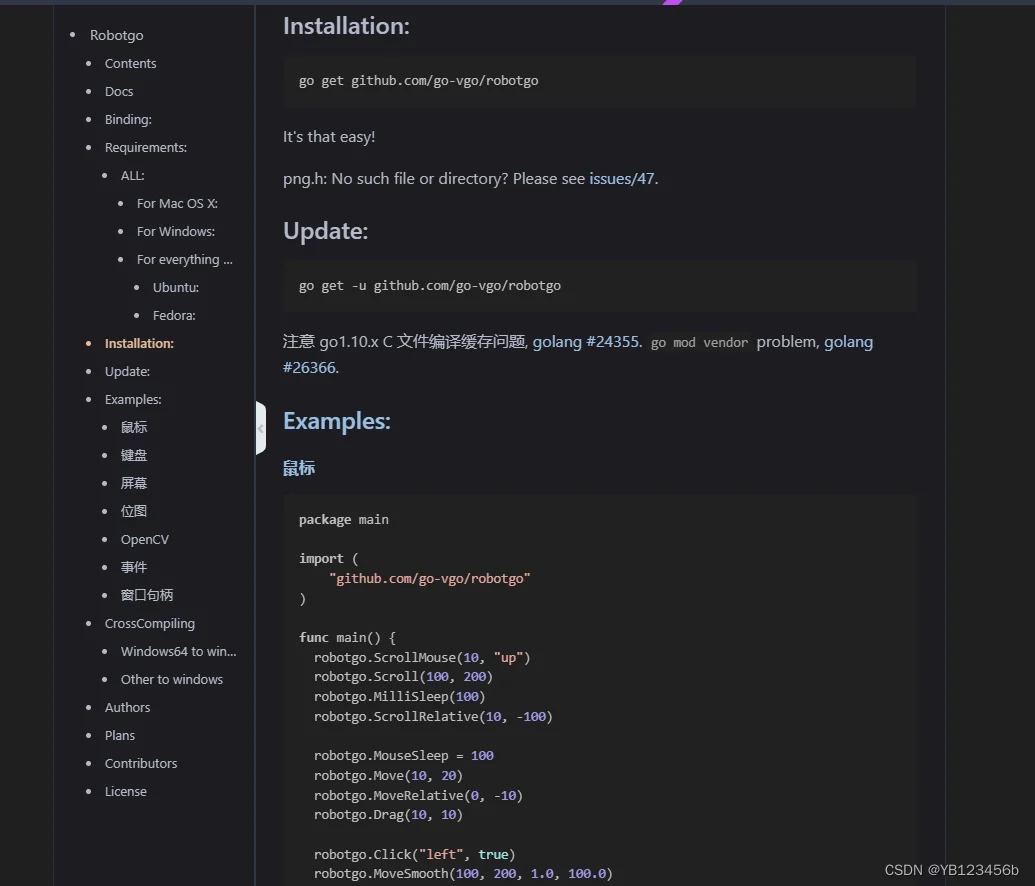The image size is (1035, 886).
Task: Select the 窗口句柄 sidebar entry
Action: point(147,596)
